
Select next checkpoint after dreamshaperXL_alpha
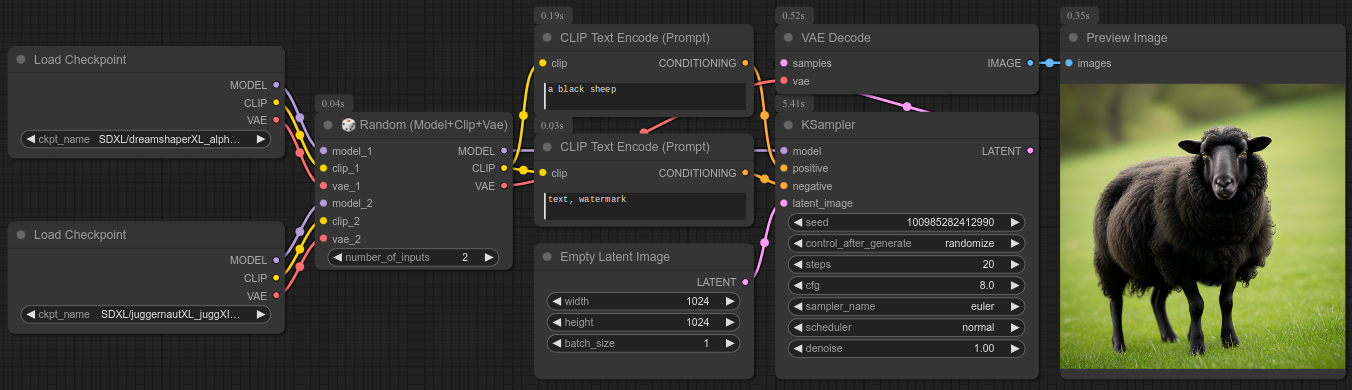point(260,139)
